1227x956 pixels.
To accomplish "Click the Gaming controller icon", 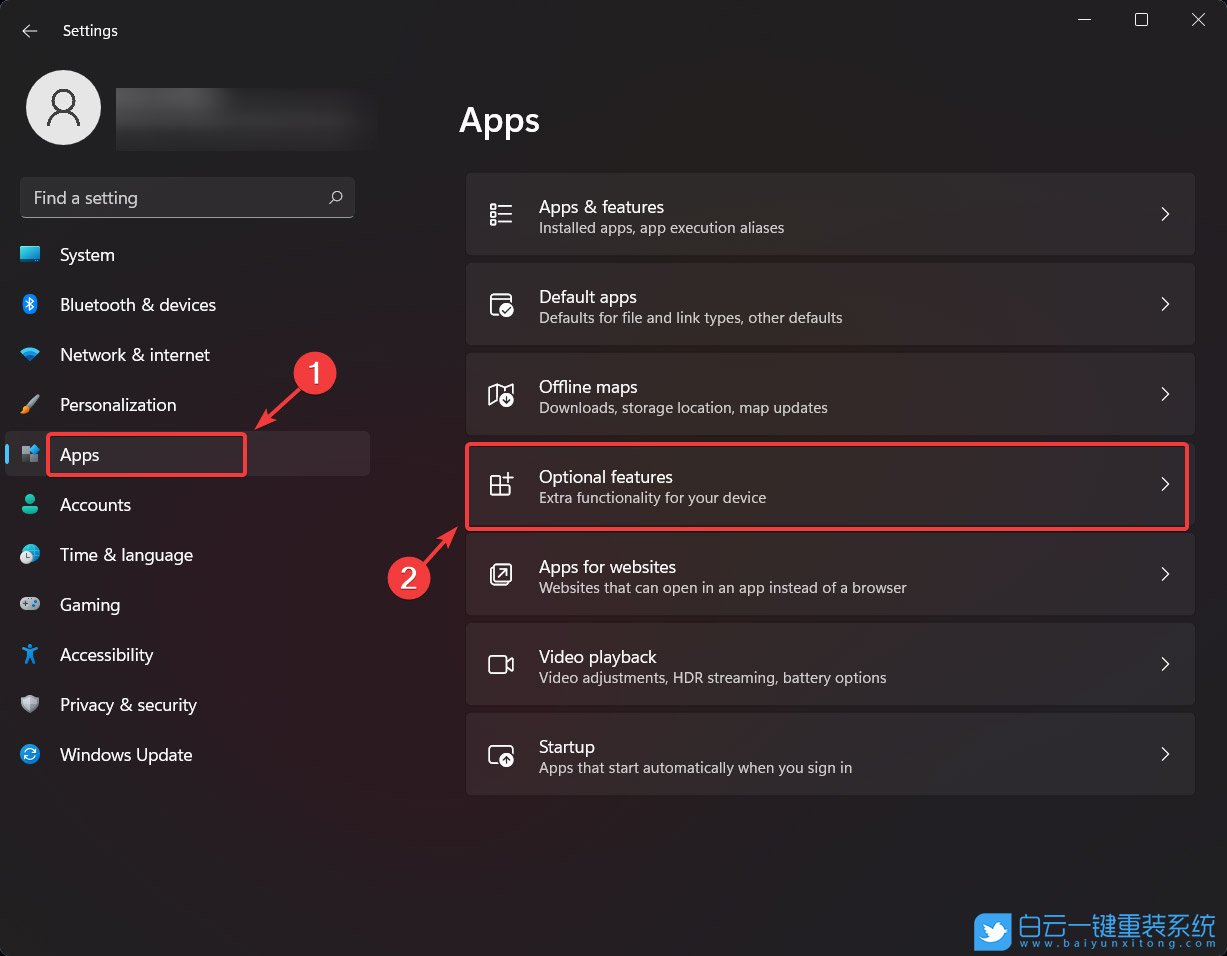I will coord(30,605).
